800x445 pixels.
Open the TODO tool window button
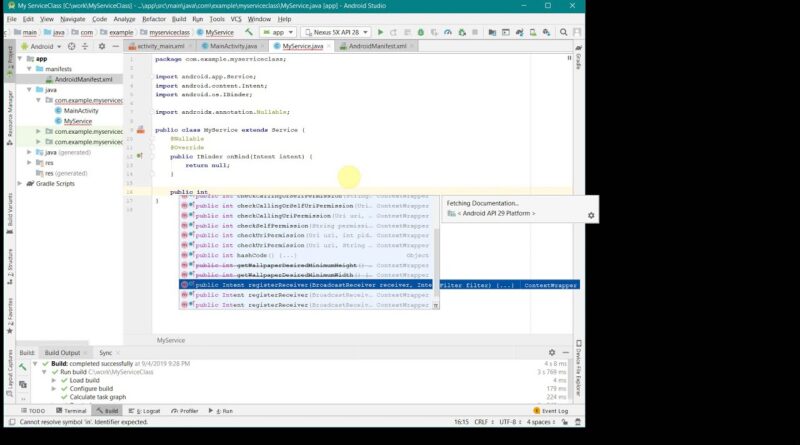pos(33,411)
